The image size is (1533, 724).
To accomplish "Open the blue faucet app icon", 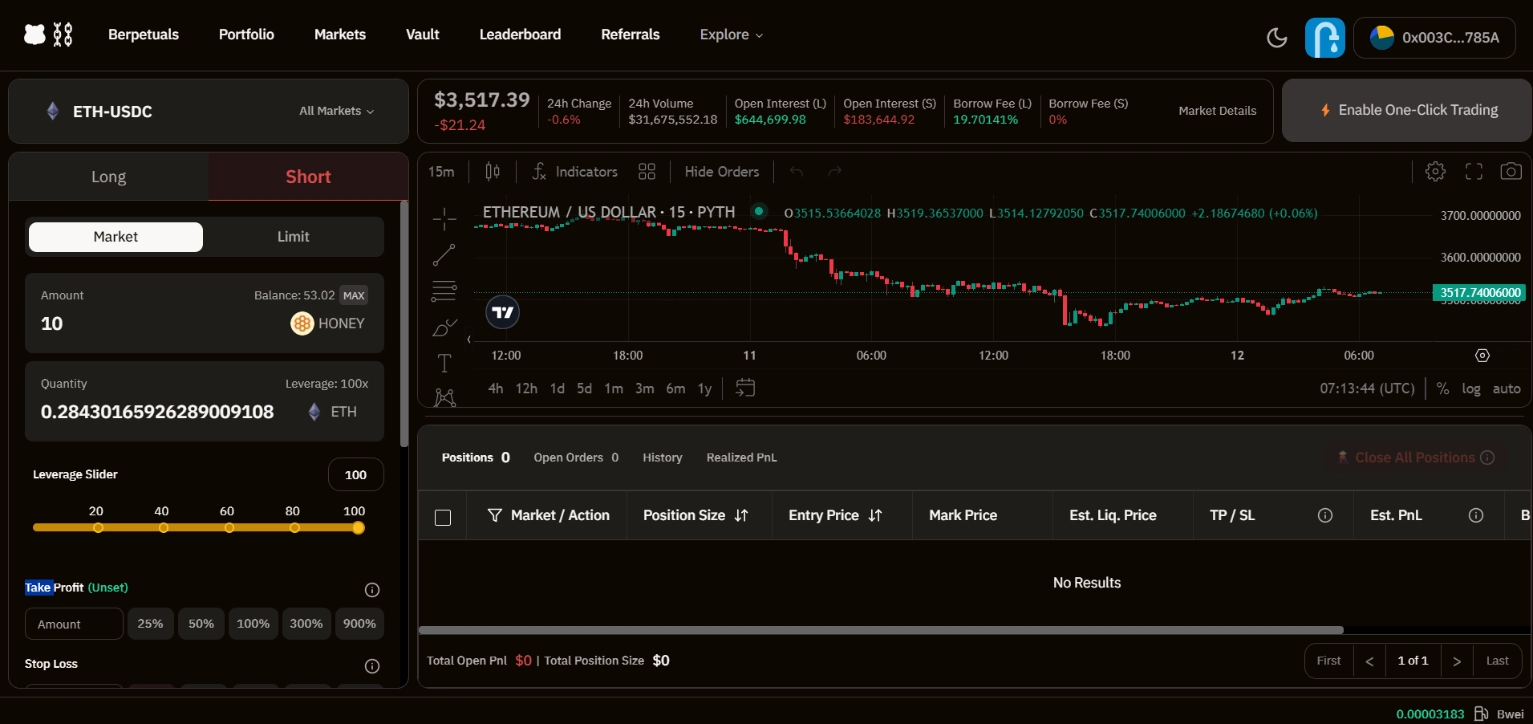I will 1325,37.
